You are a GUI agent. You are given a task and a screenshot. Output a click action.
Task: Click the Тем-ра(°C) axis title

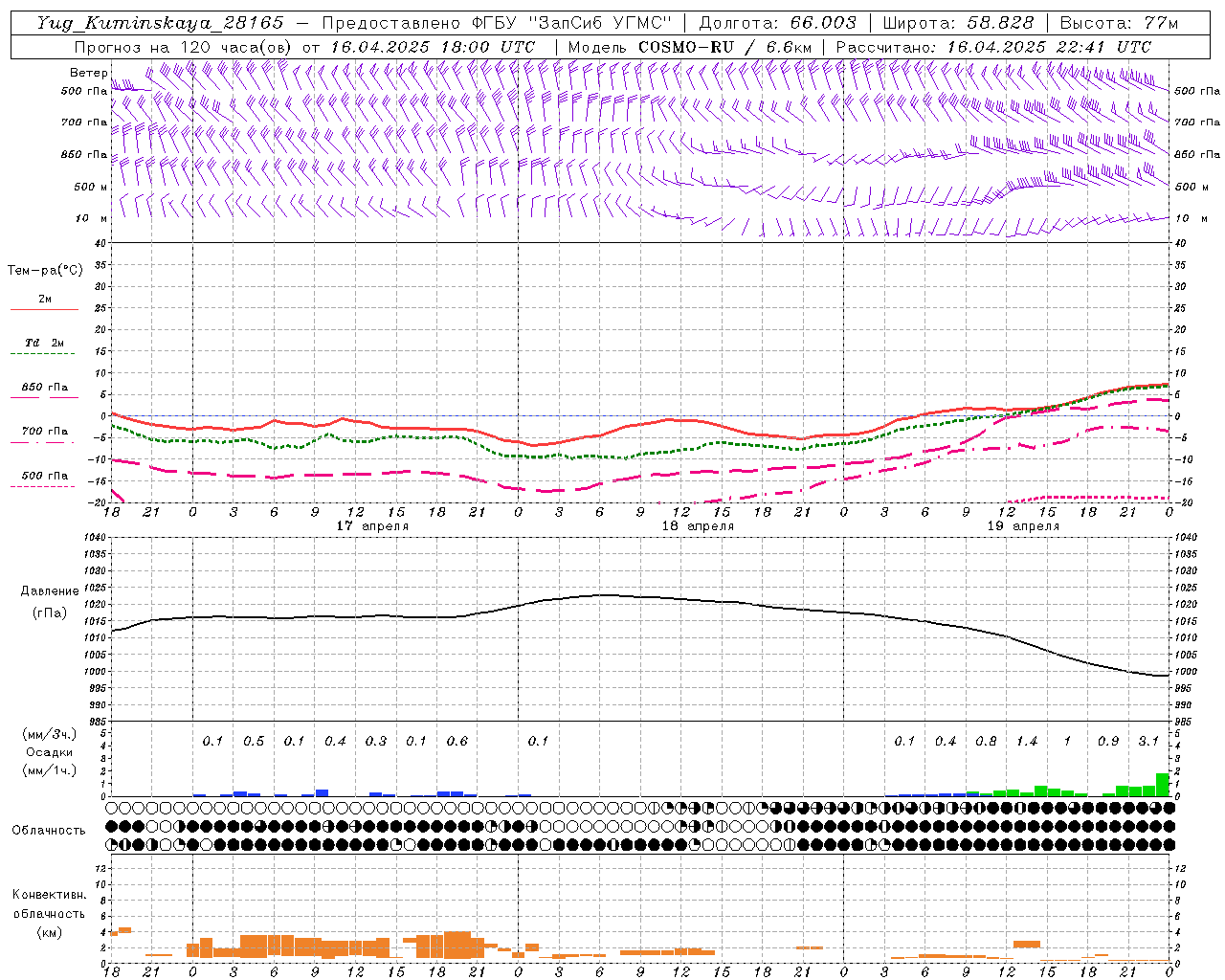pos(45,271)
